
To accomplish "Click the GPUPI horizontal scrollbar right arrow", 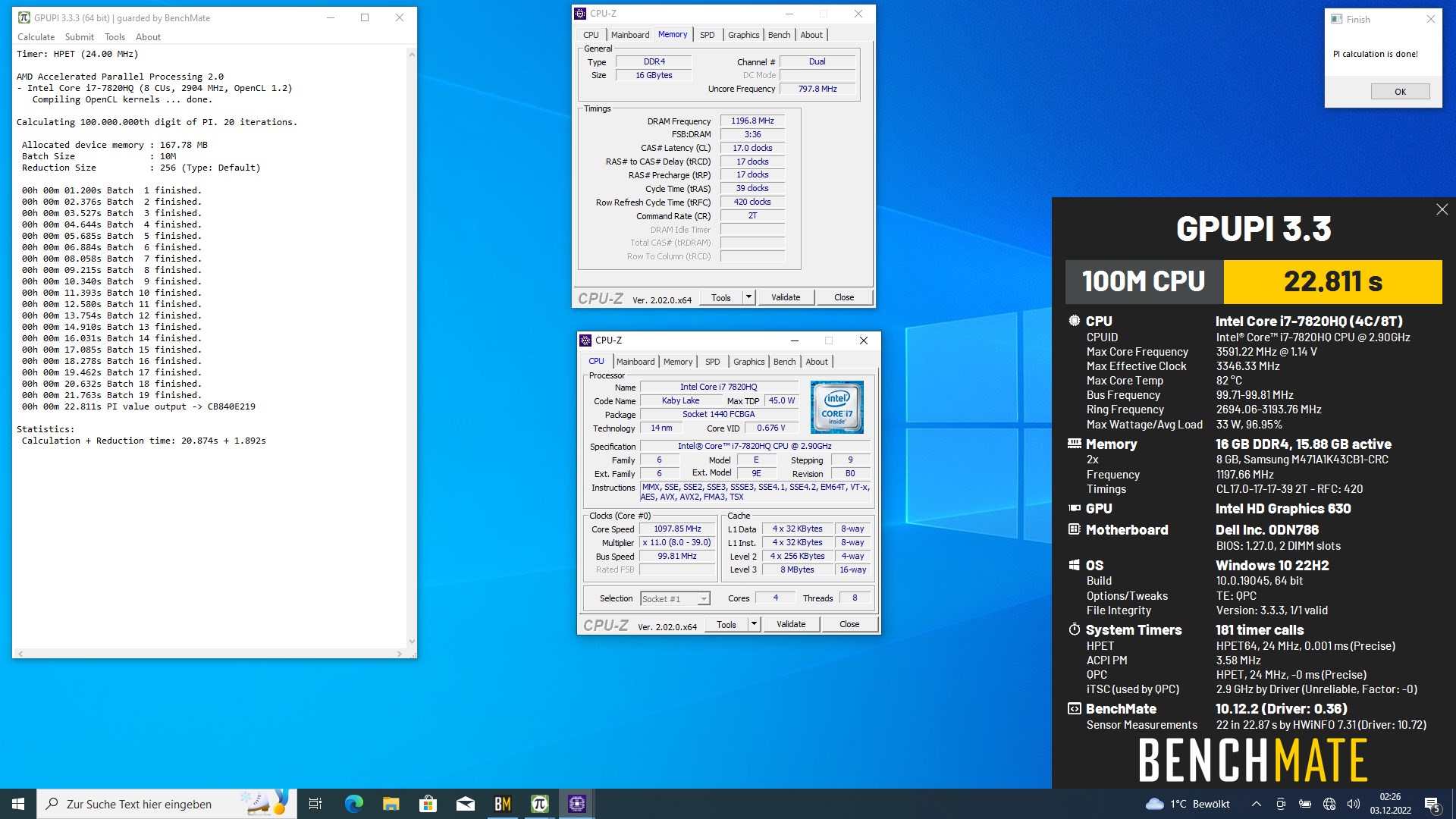I will tap(400, 653).
